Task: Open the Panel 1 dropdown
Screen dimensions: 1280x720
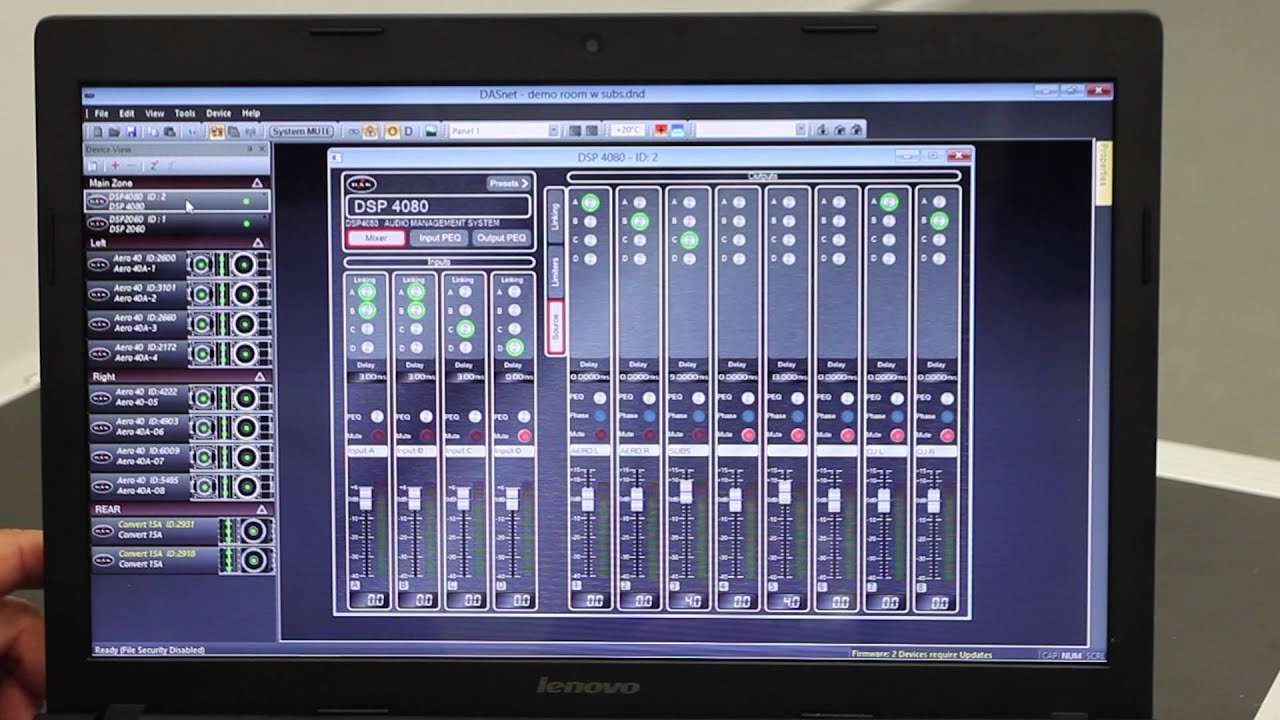Action: pyautogui.click(x=553, y=131)
